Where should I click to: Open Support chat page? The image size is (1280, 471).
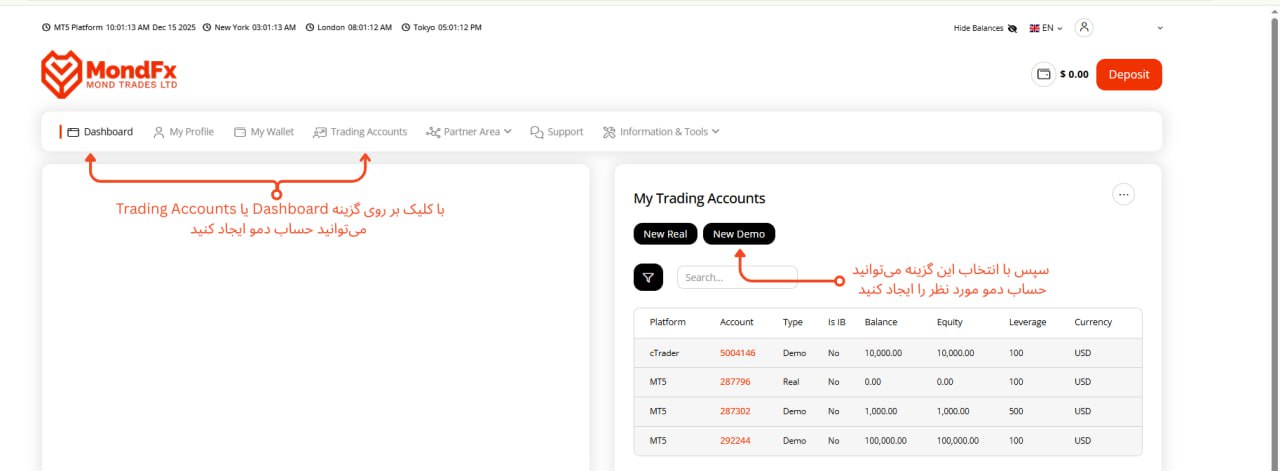[x=557, y=132]
